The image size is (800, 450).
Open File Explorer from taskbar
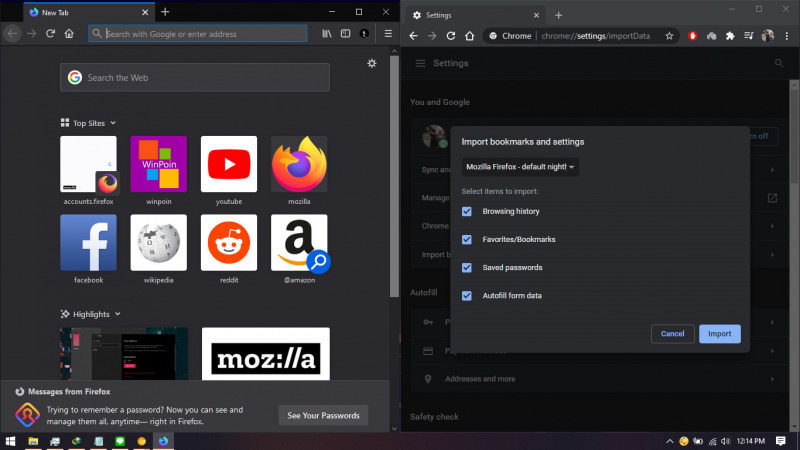pos(33,441)
